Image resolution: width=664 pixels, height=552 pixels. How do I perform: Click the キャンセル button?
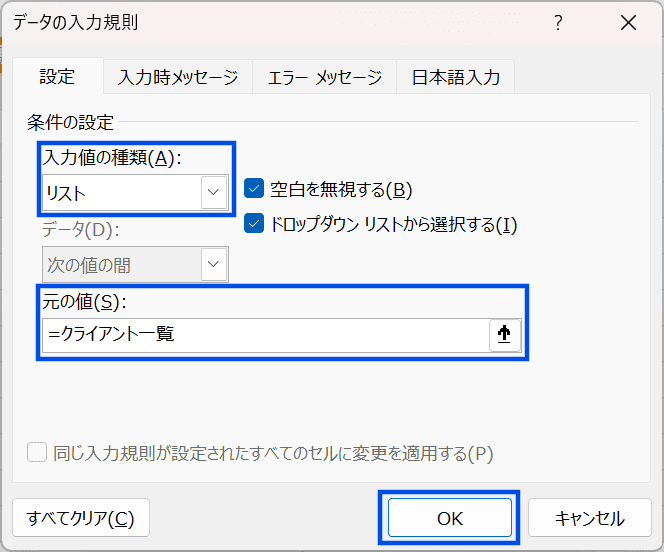[589, 518]
